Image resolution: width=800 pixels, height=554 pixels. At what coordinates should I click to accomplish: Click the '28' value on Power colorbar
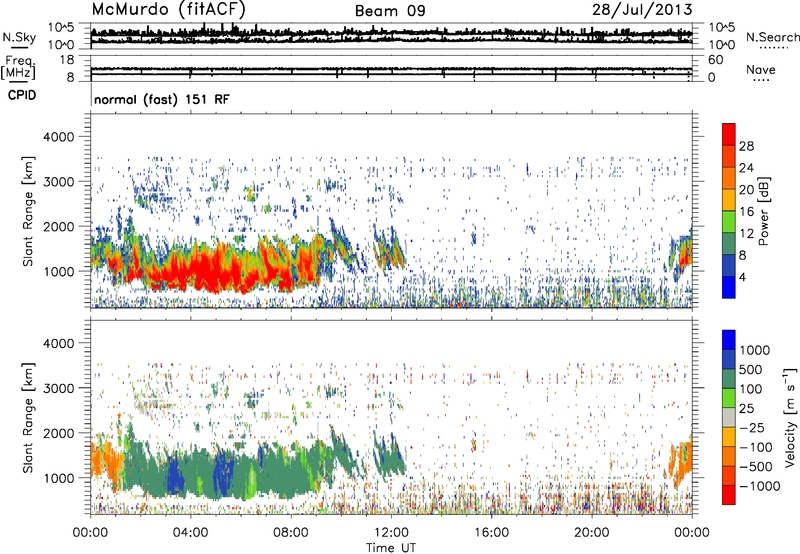[746, 146]
